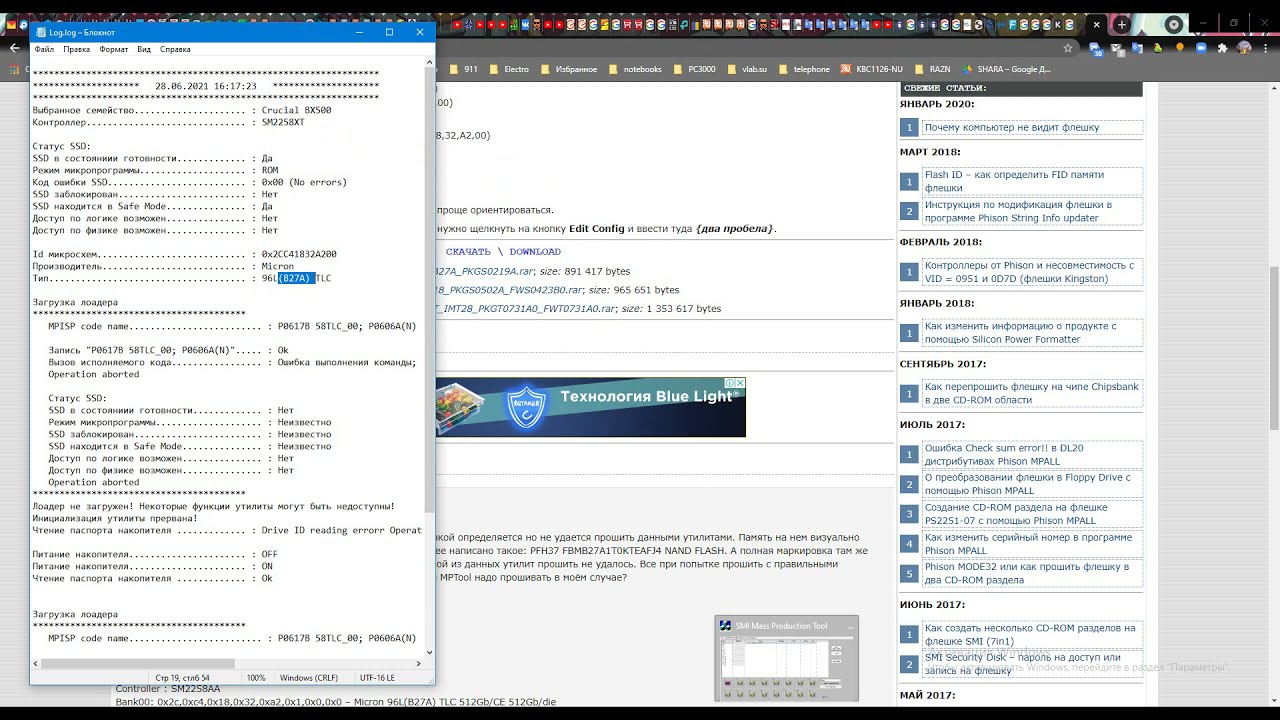Open a new browser tab with the plus button
Screen dimensions: 1280x720
[x=1122, y=24]
